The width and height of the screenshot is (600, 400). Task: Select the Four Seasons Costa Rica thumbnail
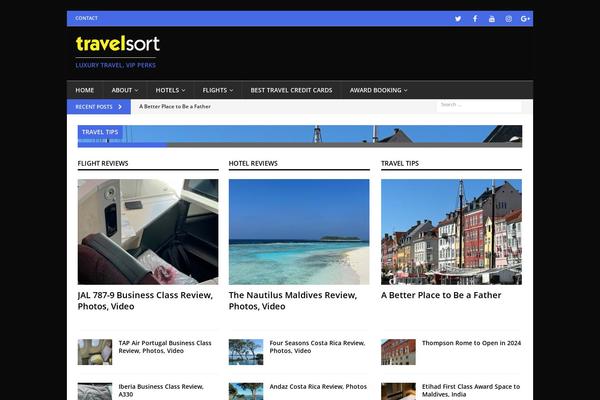click(x=246, y=351)
